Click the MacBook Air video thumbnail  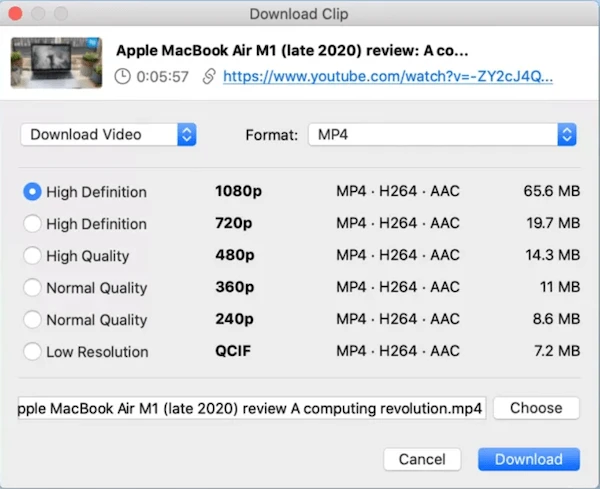pos(57,63)
